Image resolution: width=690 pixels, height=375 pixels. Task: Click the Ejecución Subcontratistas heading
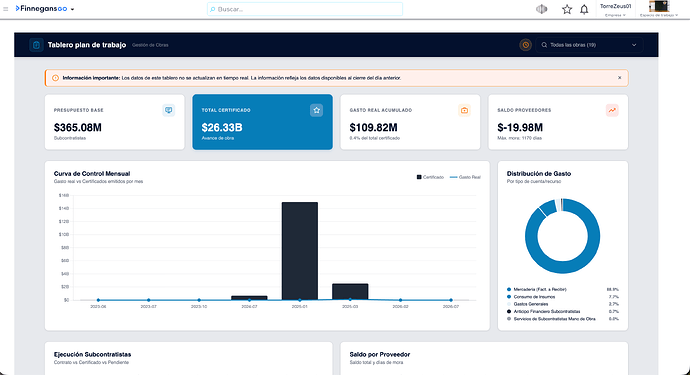[92, 354]
